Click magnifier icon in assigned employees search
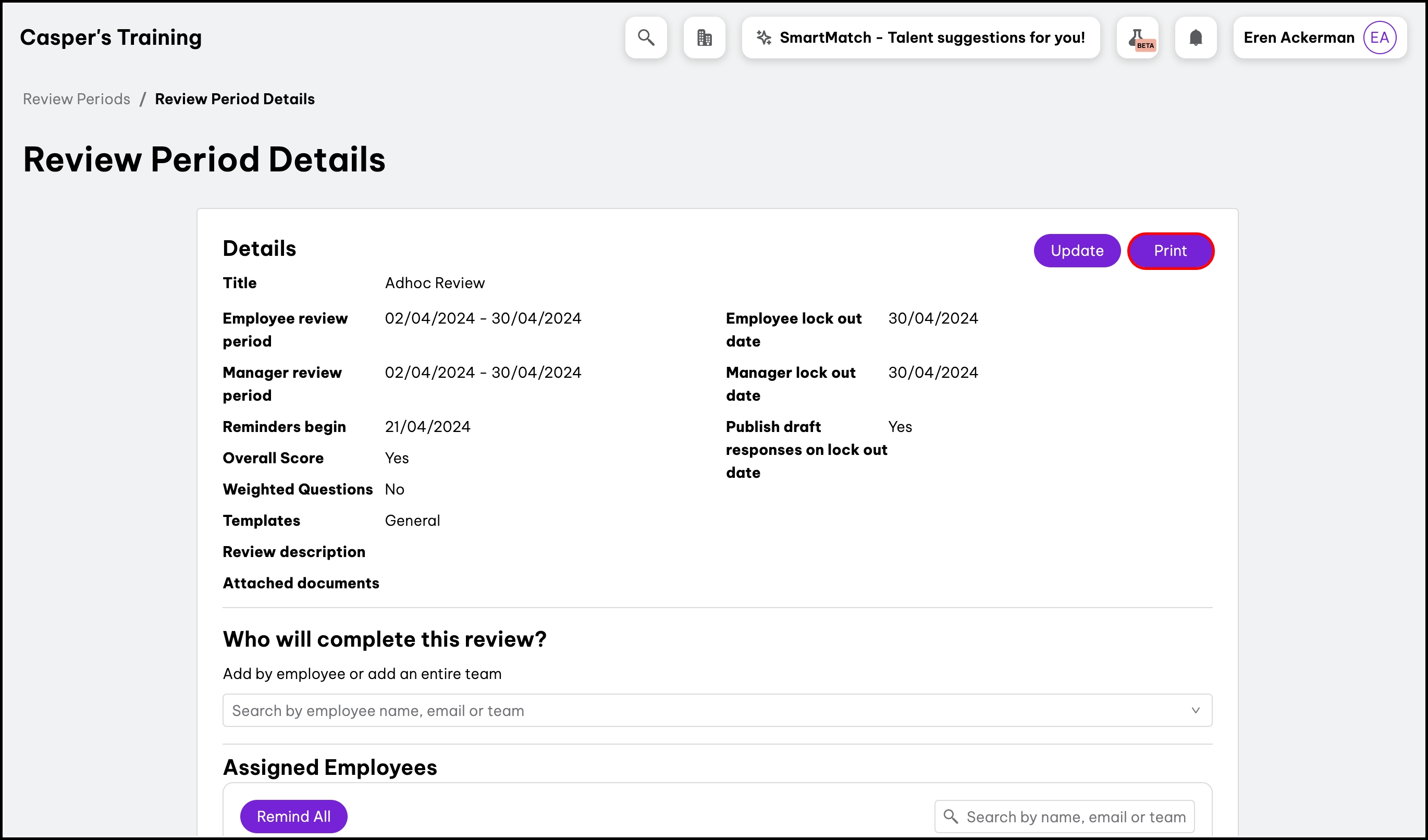 (x=951, y=816)
